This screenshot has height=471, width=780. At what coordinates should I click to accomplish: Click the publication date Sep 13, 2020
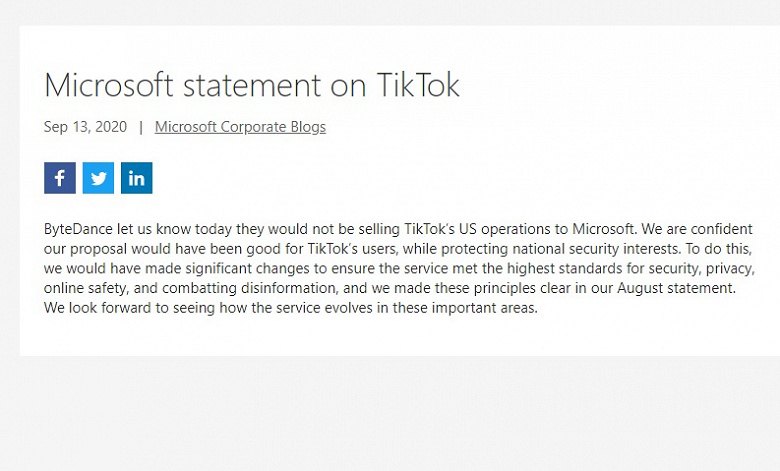click(x=85, y=127)
